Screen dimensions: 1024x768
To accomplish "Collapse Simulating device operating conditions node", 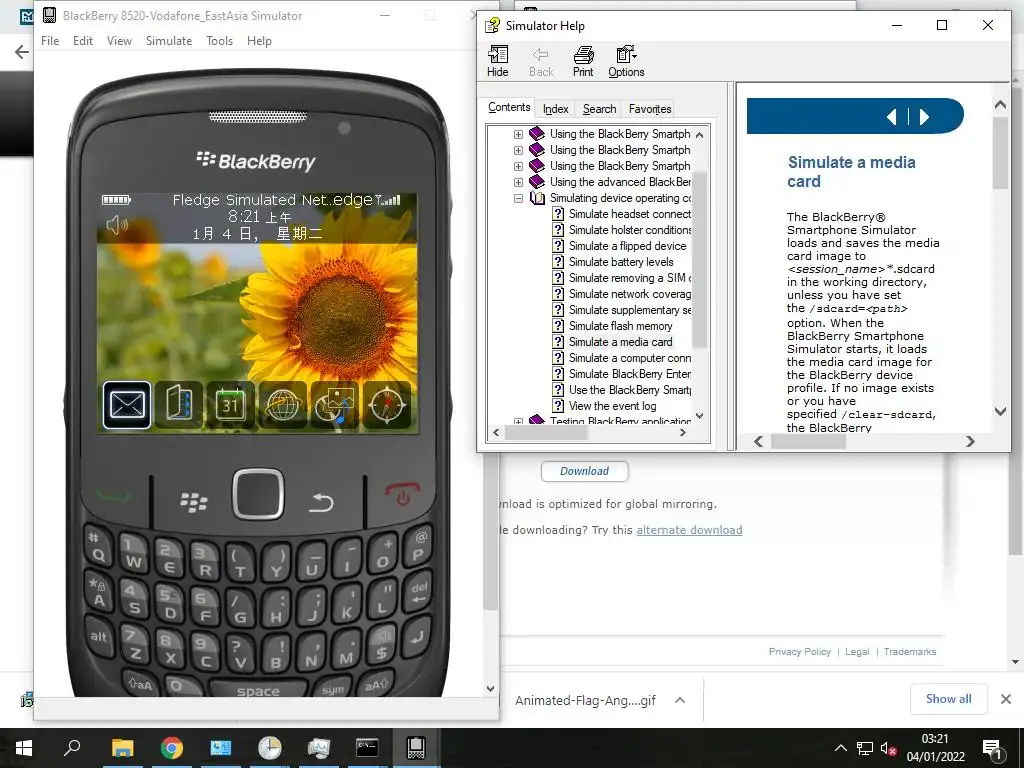I will pos(519,198).
